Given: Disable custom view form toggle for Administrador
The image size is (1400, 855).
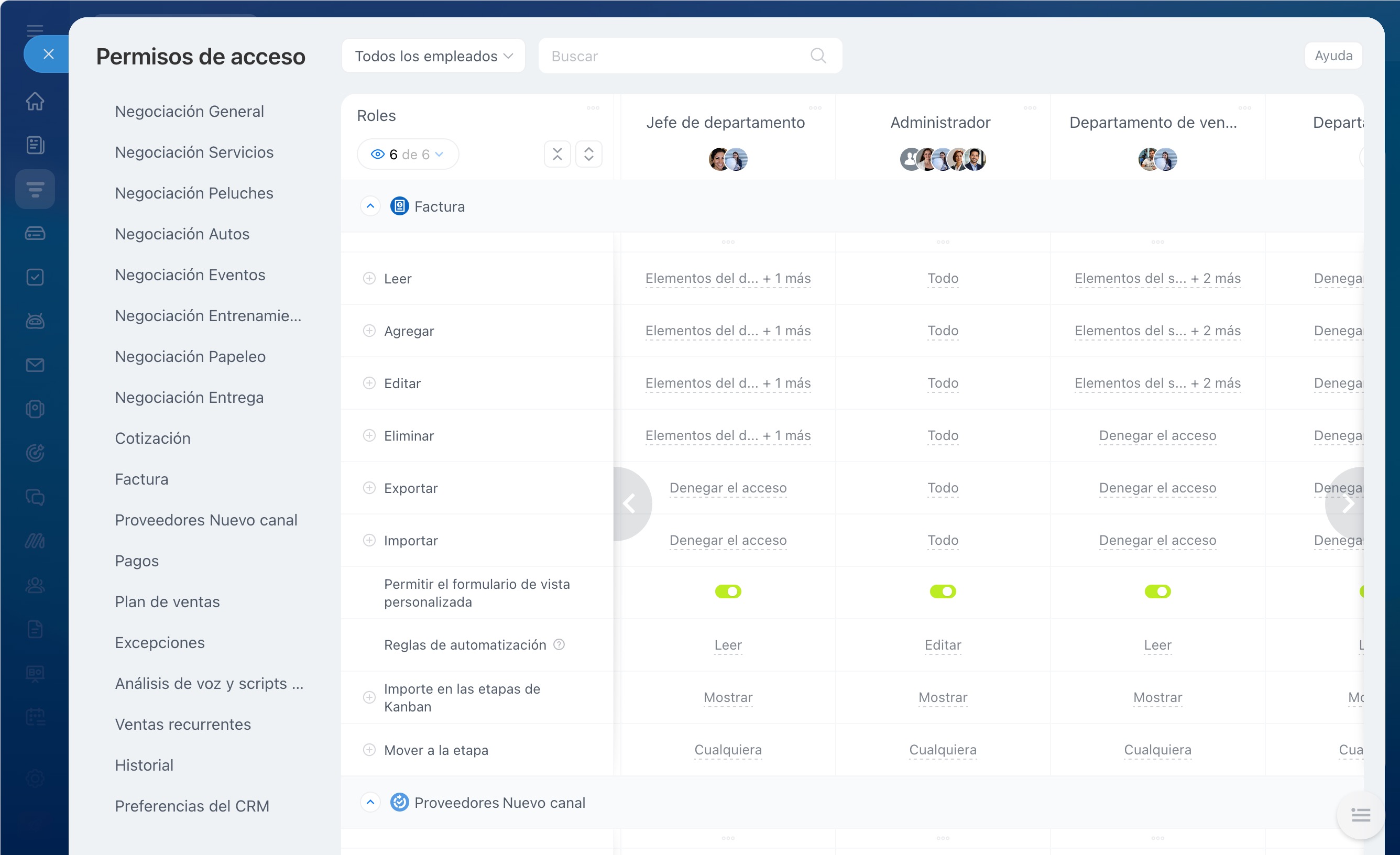Looking at the screenshot, I should (943, 591).
